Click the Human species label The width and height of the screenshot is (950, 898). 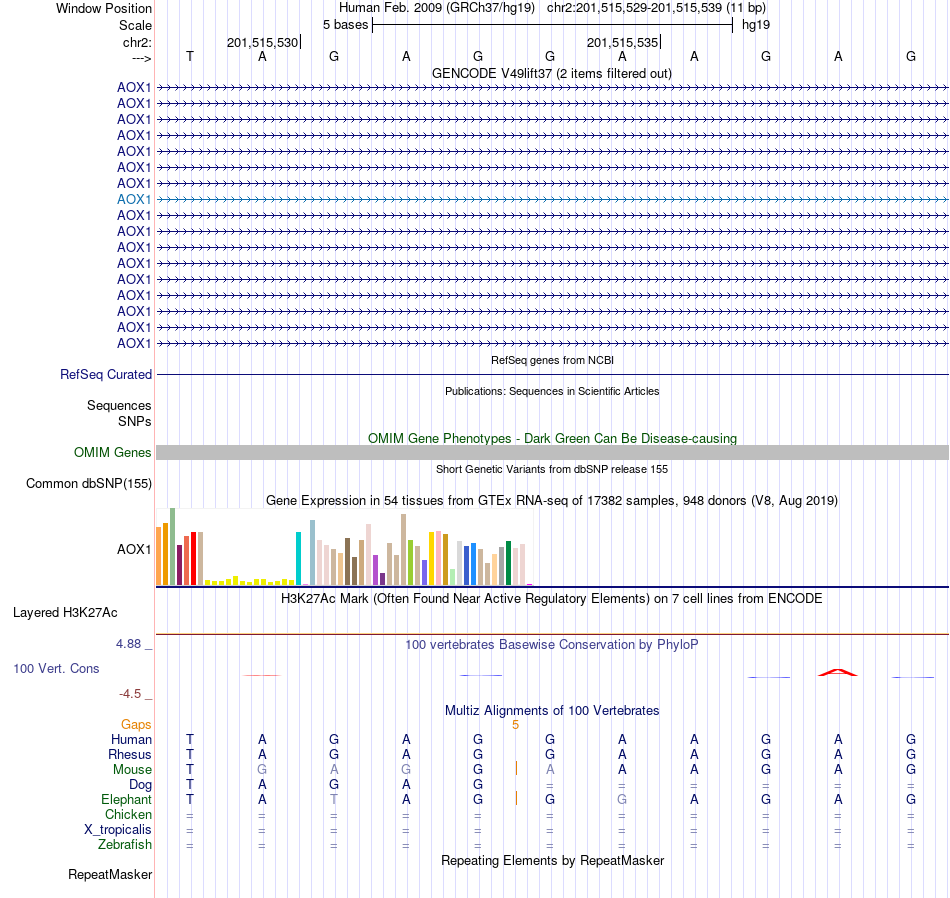tap(131, 739)
